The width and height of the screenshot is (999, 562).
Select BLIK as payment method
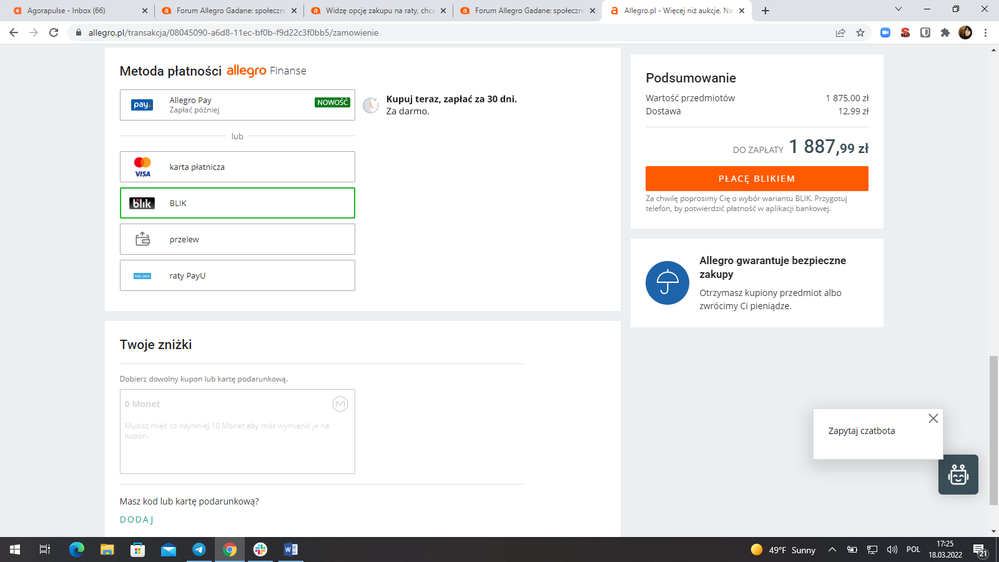pos(237,203)
